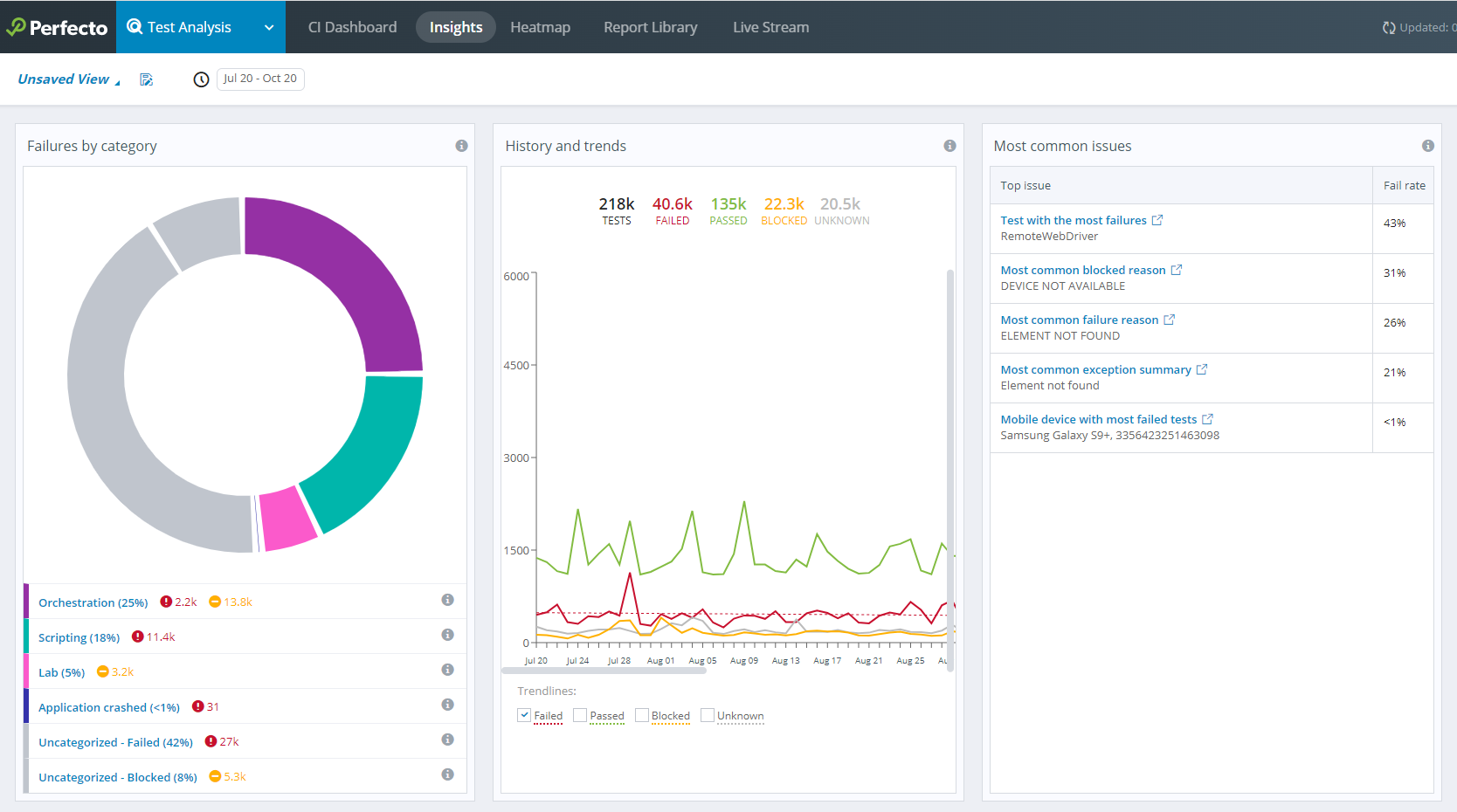Open the Jul 20 - Oct 20 date picker
Viewport: 1457px width, 812px height.
tap(260, 79)
